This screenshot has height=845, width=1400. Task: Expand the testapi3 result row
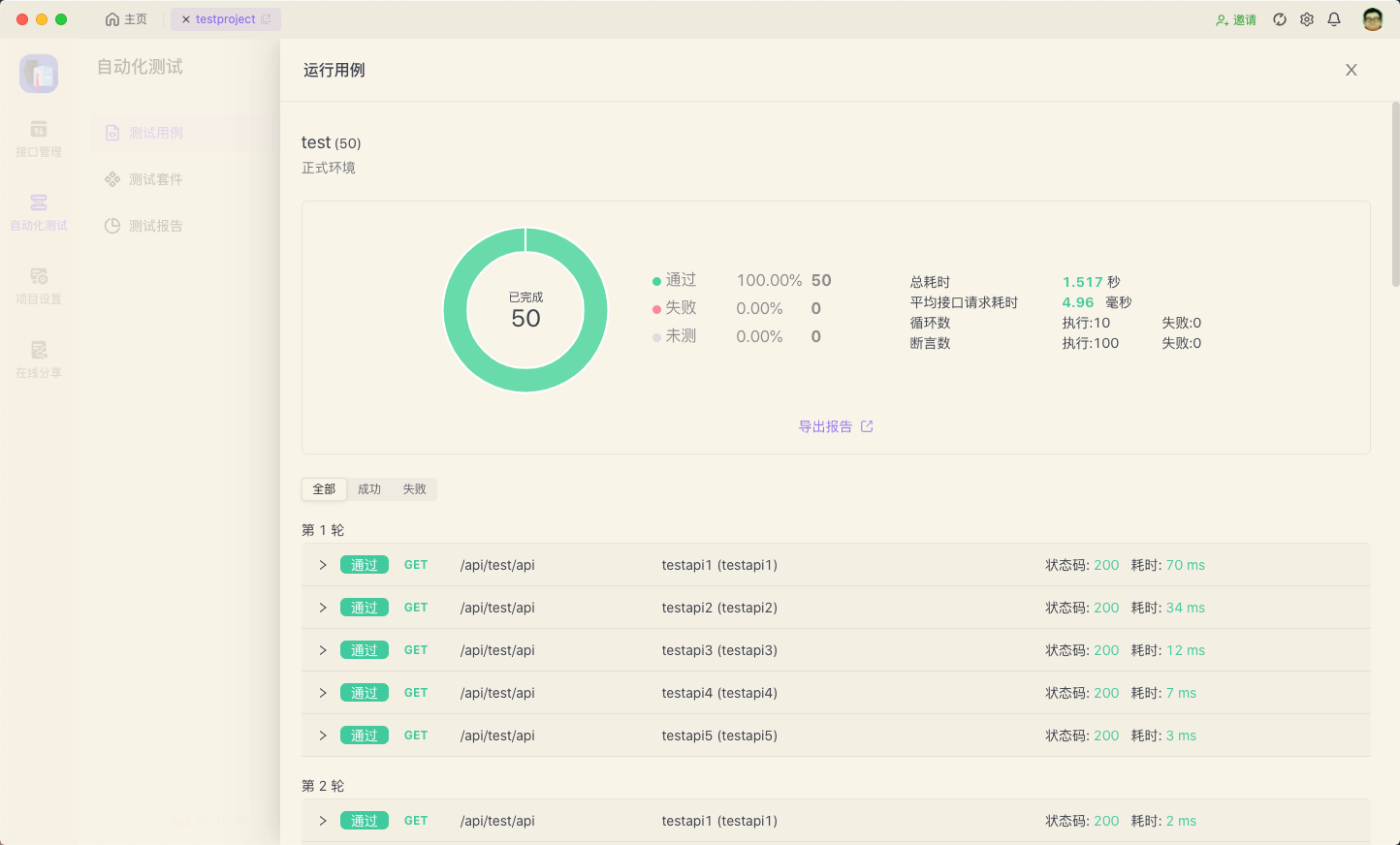(x=323, y=650)
